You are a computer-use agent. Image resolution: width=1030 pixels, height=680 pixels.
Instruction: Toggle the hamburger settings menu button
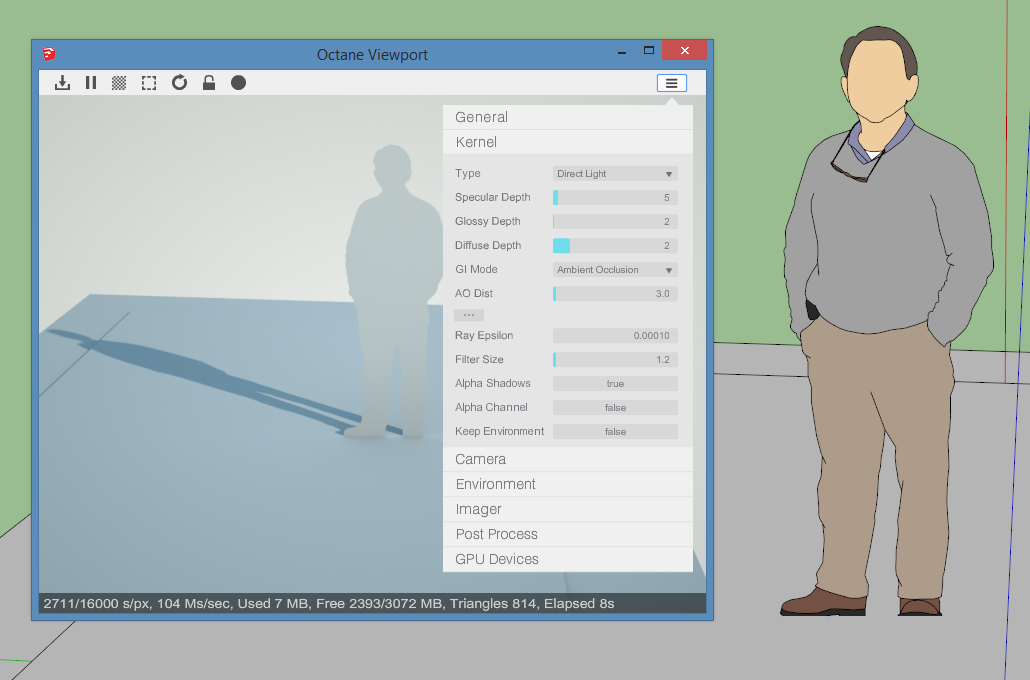[x=671, y=83]
